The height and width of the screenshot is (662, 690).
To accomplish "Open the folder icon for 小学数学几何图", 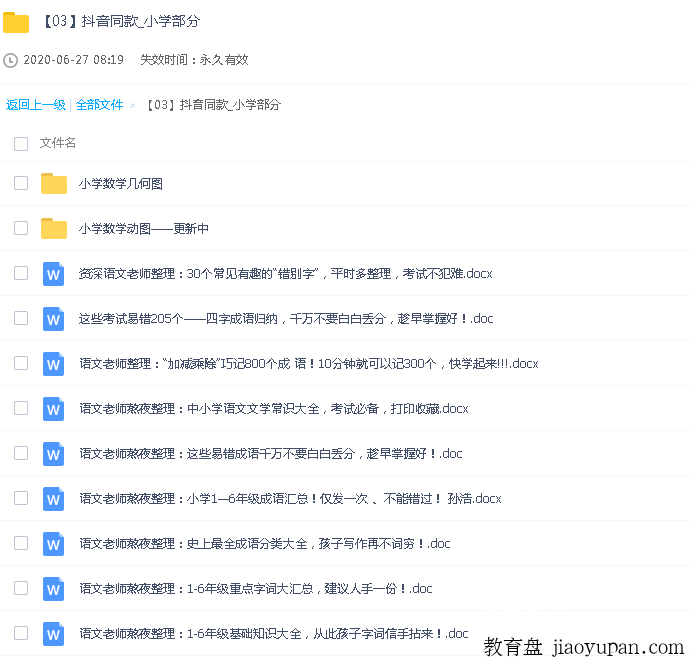I will click(54, 184).
